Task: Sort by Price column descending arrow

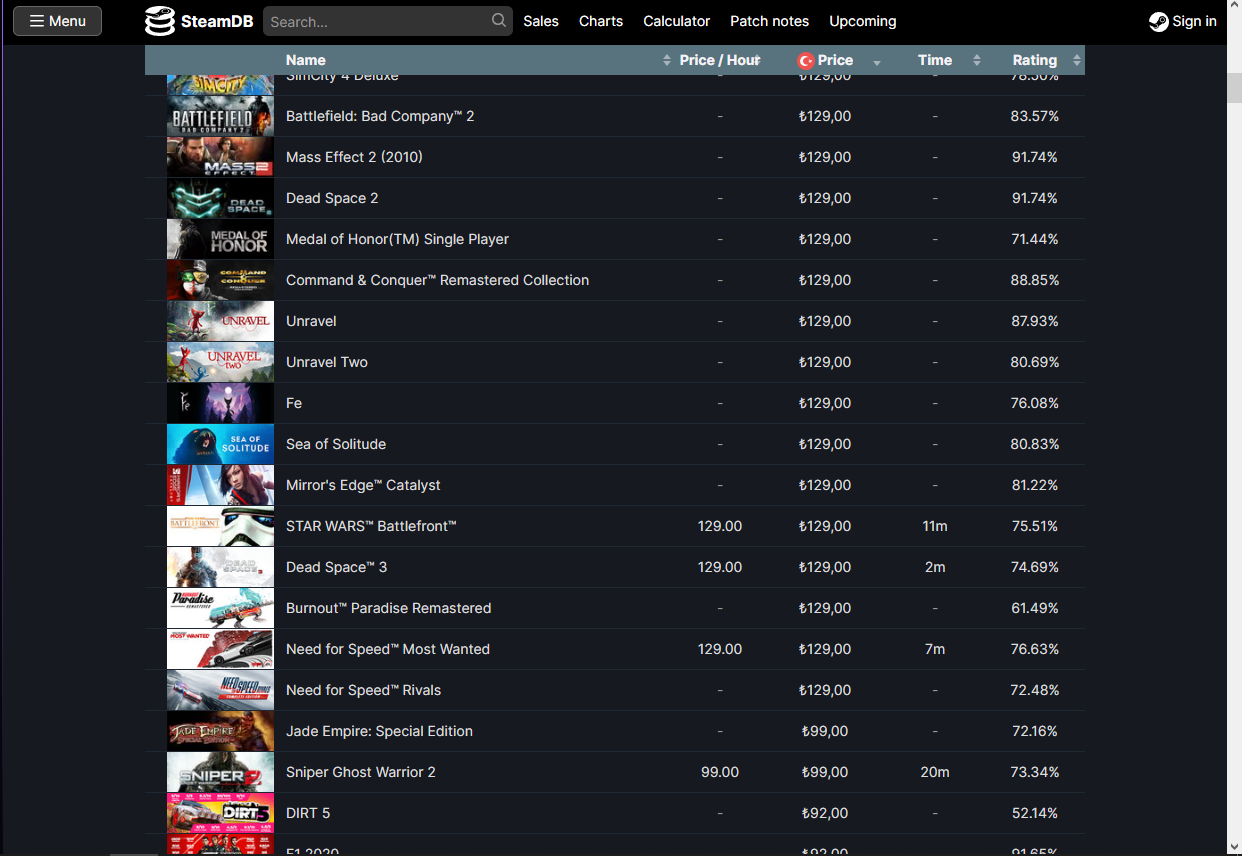Action: point(877,62)
